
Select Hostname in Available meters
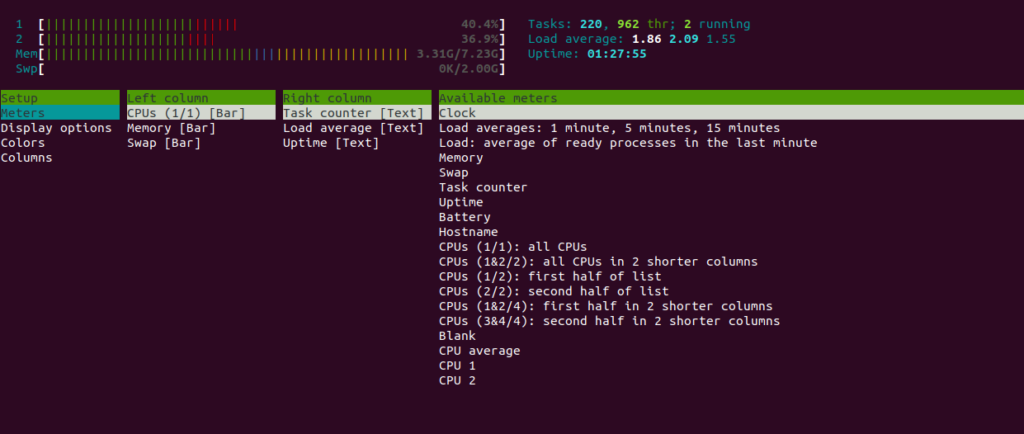tap(468, 232)
